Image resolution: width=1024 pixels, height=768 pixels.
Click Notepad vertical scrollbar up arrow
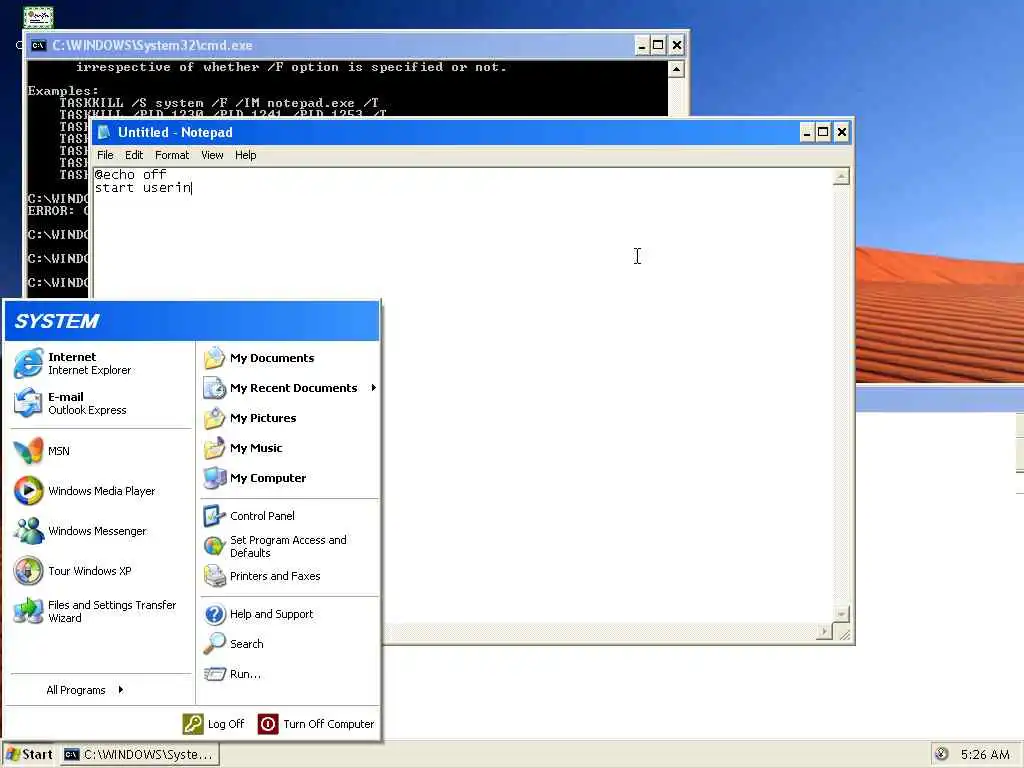point(841,176)
